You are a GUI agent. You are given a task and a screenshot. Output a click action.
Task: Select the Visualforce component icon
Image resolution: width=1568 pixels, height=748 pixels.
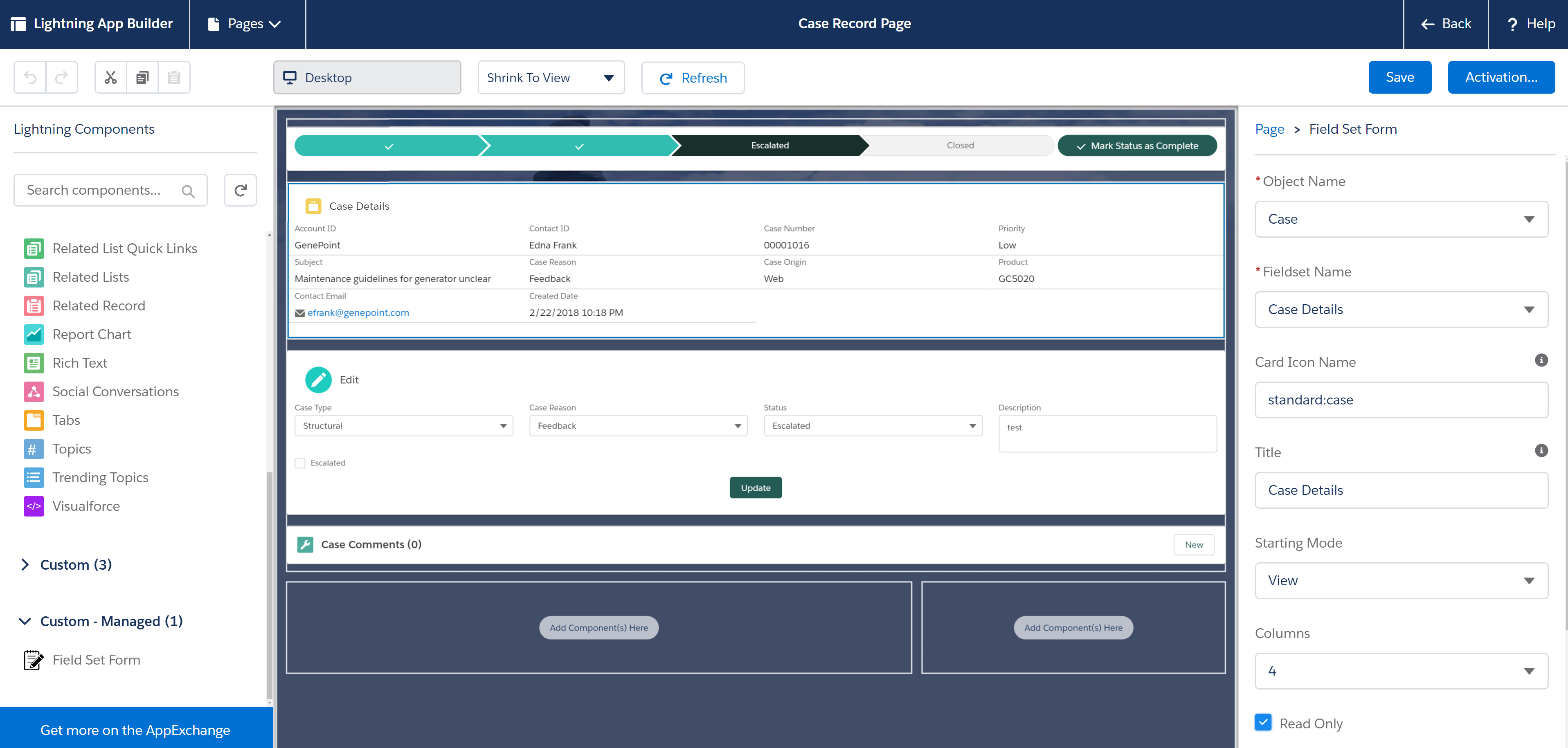coord(34,506)
